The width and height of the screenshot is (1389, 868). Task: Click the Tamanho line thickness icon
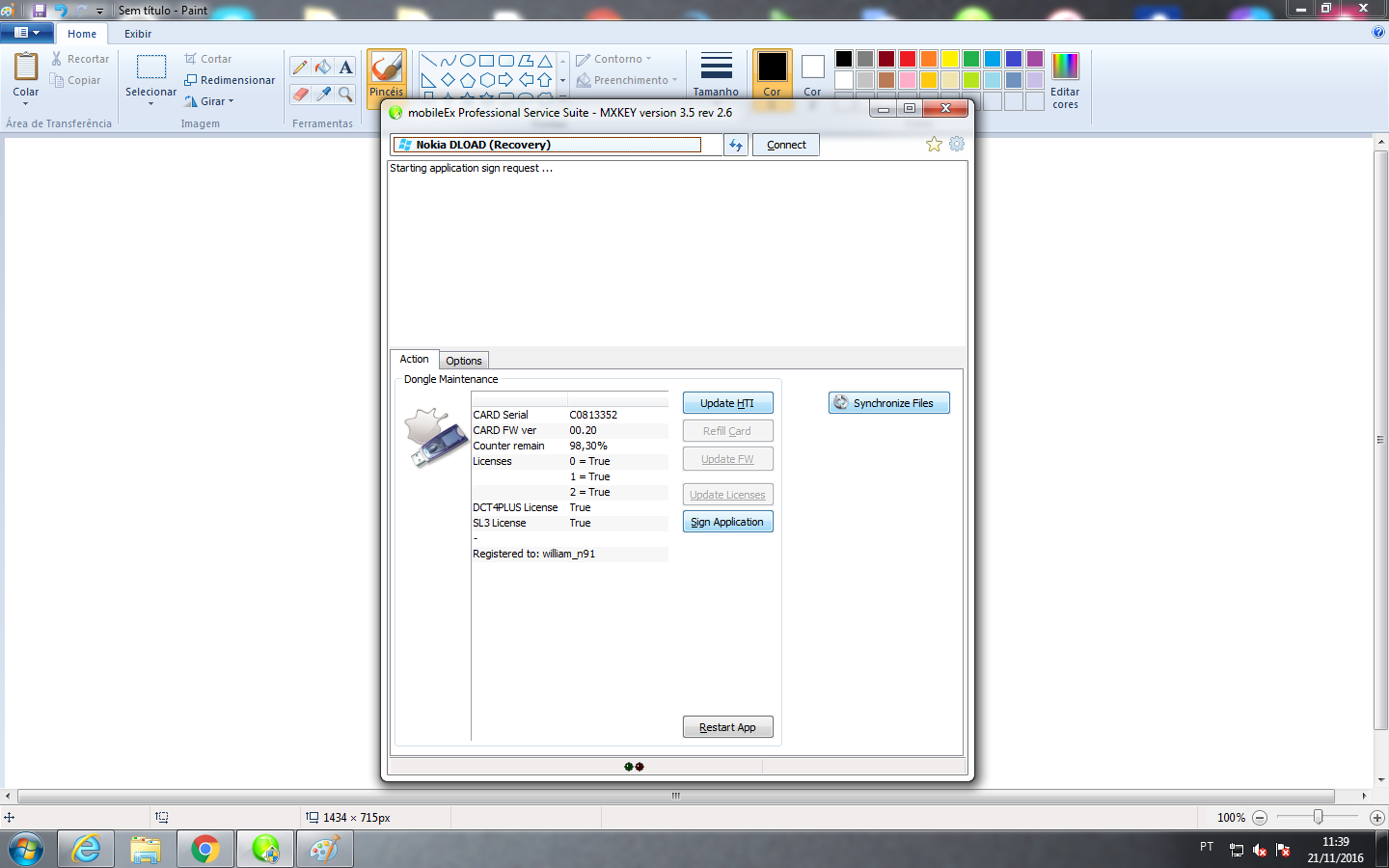coord(716,67)
